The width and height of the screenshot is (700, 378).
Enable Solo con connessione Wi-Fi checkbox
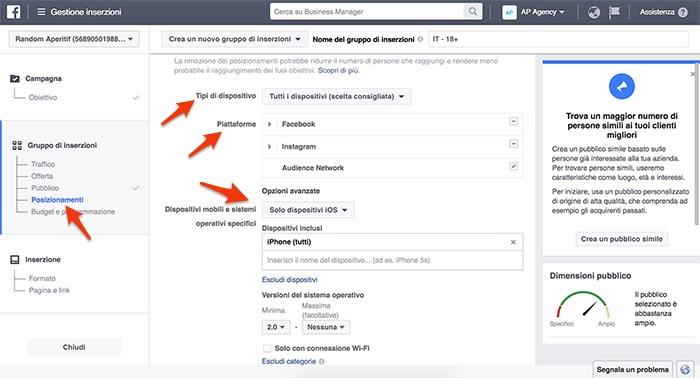(267, 348)
